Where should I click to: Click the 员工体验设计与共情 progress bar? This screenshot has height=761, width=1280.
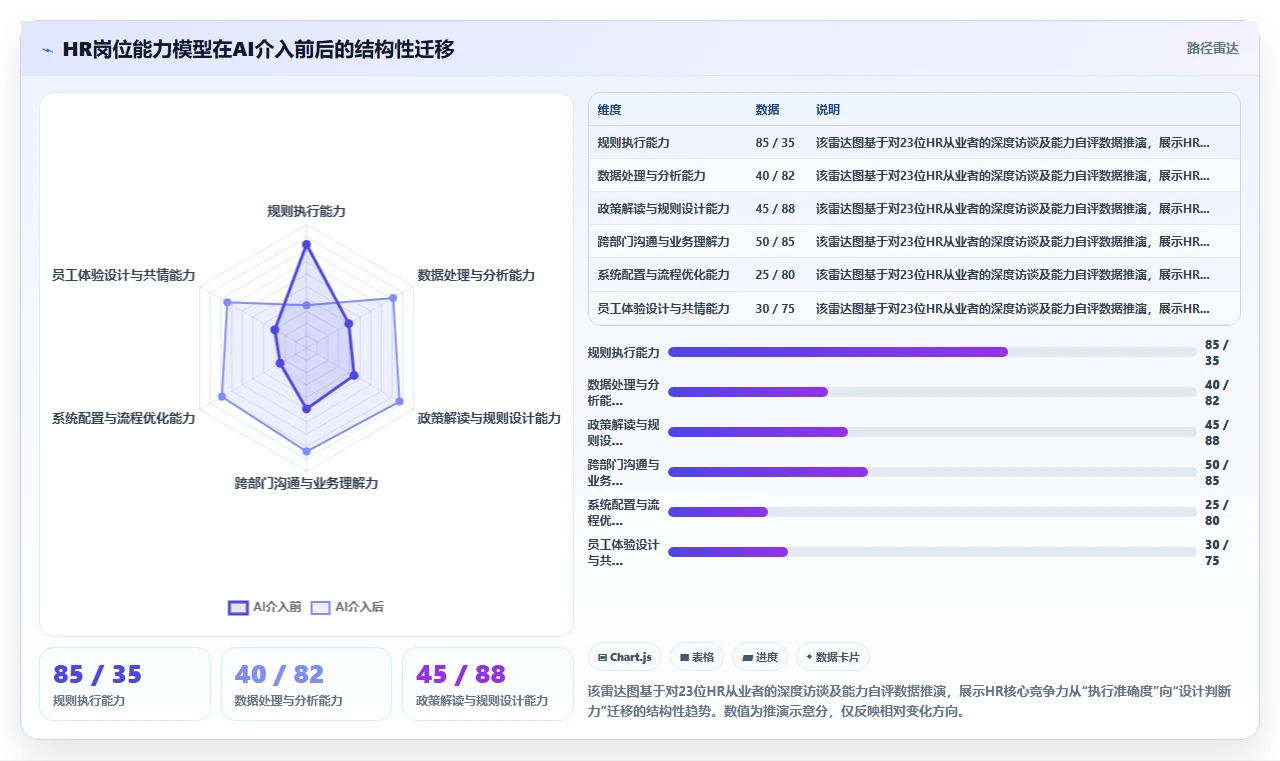point(932,552)
